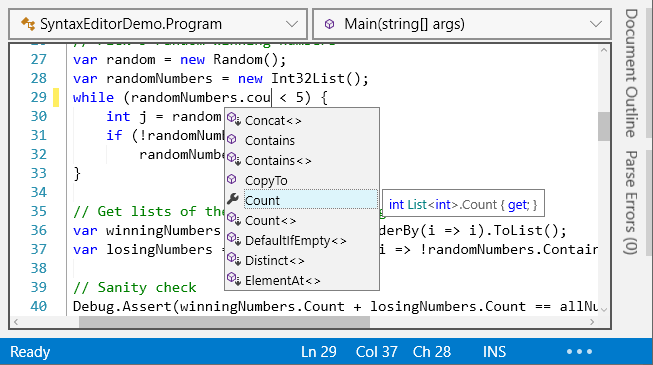This screenshot has height=365, width=653.
Task: Click the vertical scrollbar thumb
Action: click(x=604, y=126)
